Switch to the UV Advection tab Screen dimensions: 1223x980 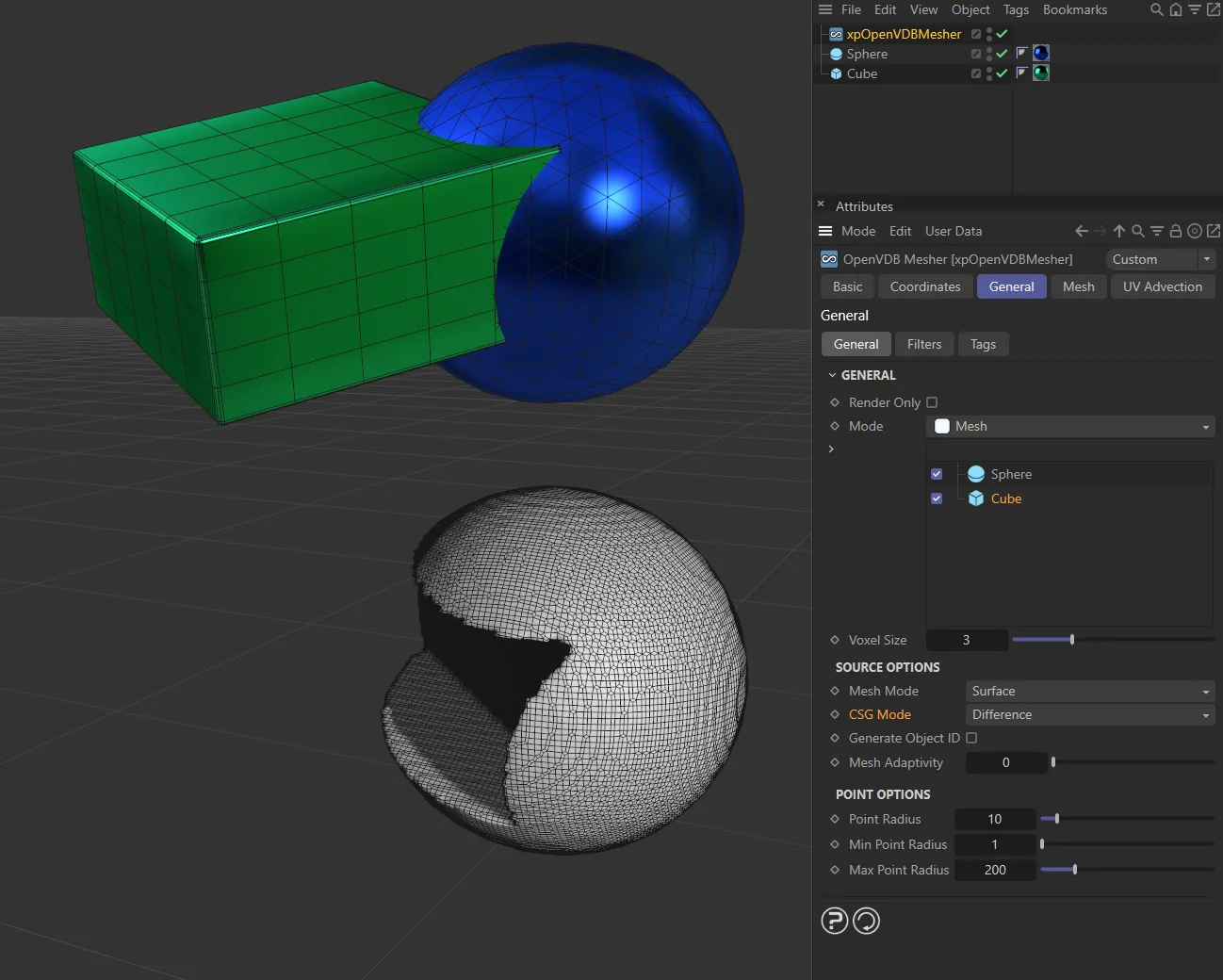1163,286
